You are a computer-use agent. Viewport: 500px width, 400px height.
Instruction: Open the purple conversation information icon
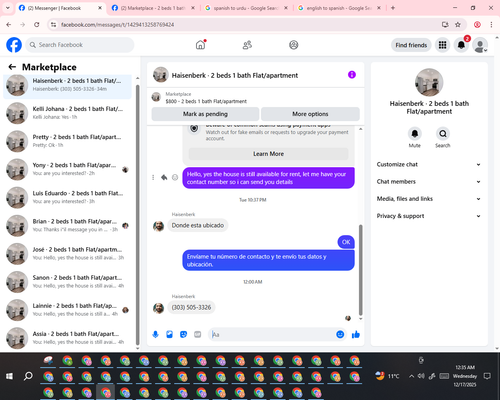click(352, 75)
